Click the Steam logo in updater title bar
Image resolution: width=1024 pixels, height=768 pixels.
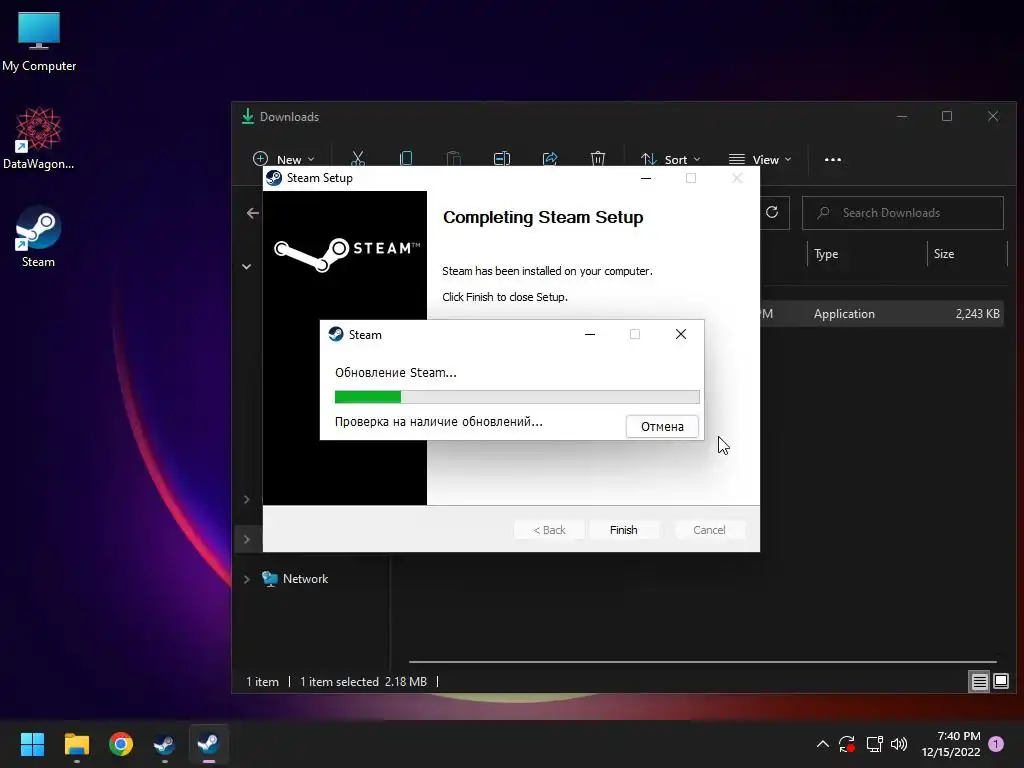[x=336, y=334]
